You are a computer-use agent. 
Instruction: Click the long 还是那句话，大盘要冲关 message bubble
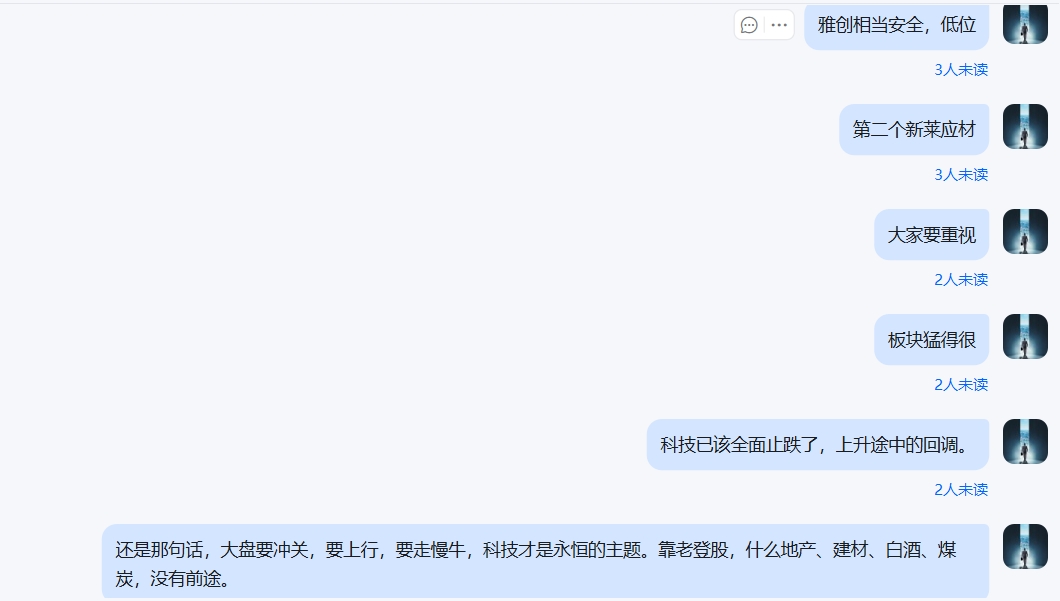[x=546, y=562]
